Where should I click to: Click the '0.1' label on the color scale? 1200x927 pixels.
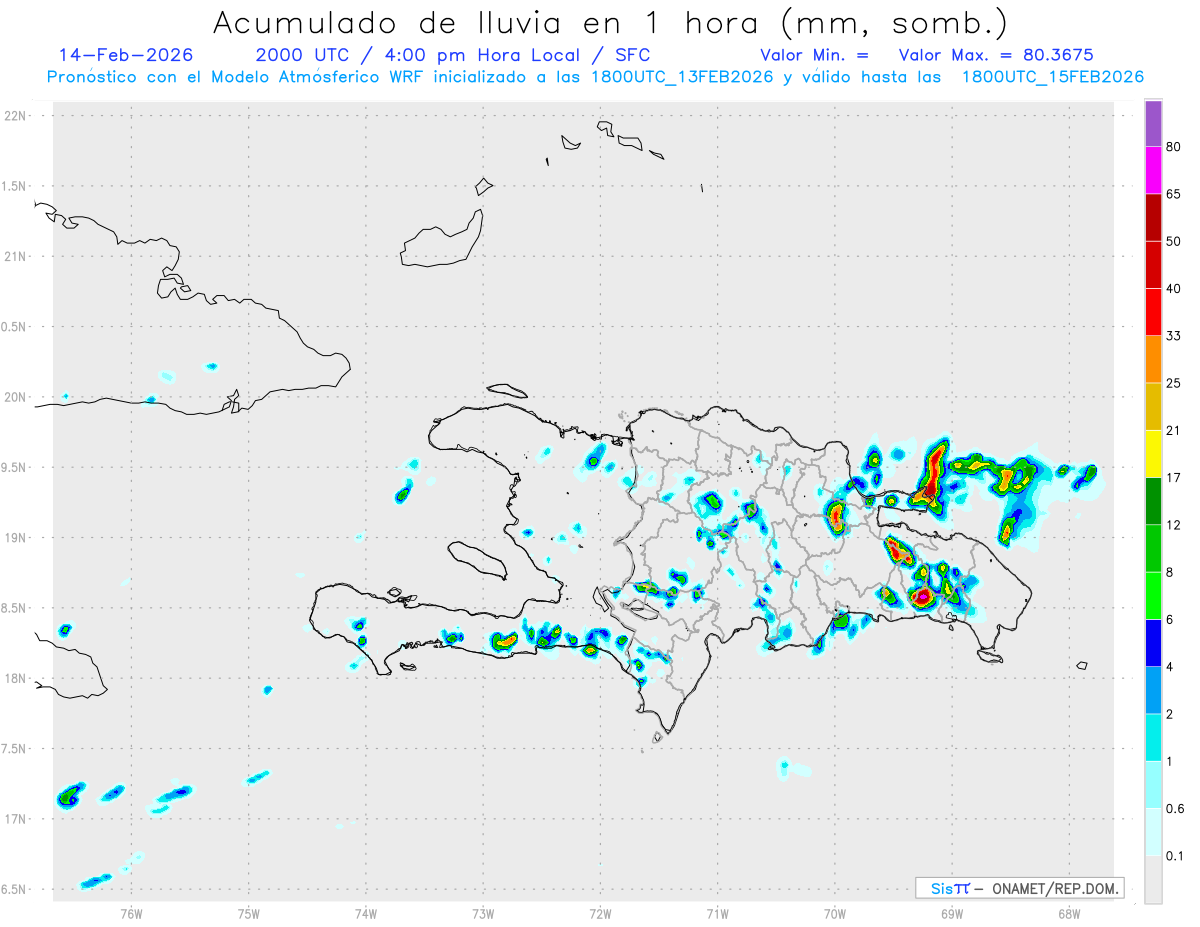[x=1175, y=856]
